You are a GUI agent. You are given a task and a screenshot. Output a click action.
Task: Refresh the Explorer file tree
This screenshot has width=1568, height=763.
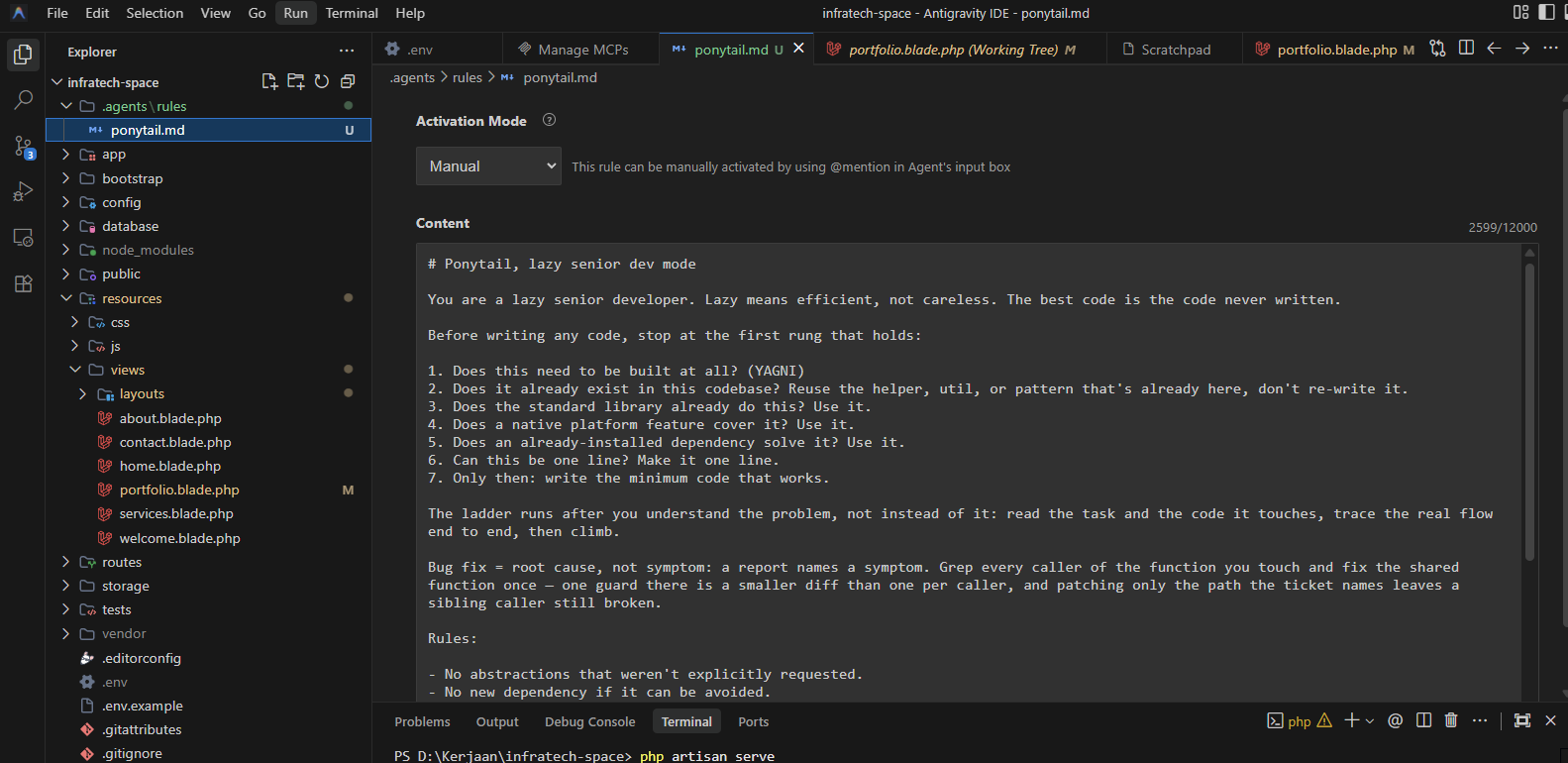(322, 81)
